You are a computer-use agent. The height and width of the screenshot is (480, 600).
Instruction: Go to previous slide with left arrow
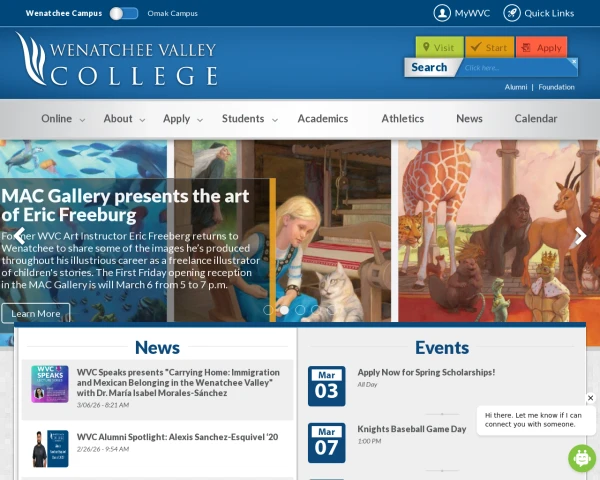19,237
